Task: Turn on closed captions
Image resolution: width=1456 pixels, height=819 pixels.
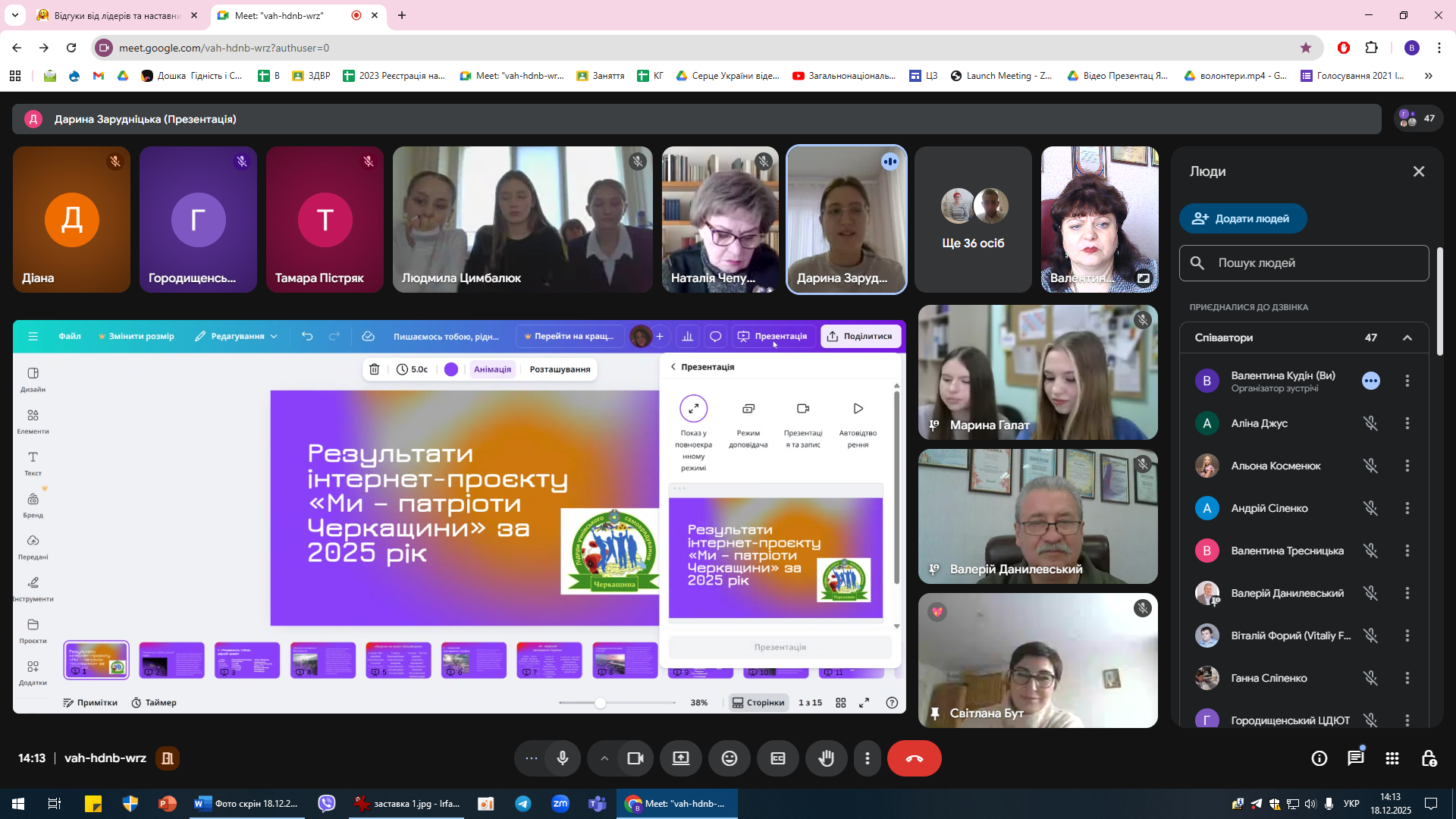Action: coord(777,758)
